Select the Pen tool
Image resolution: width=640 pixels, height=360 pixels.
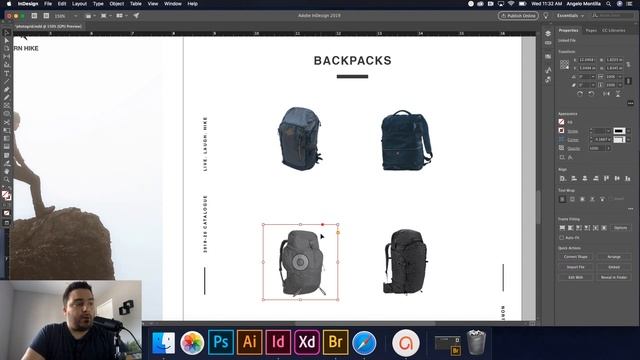[7, 89]
